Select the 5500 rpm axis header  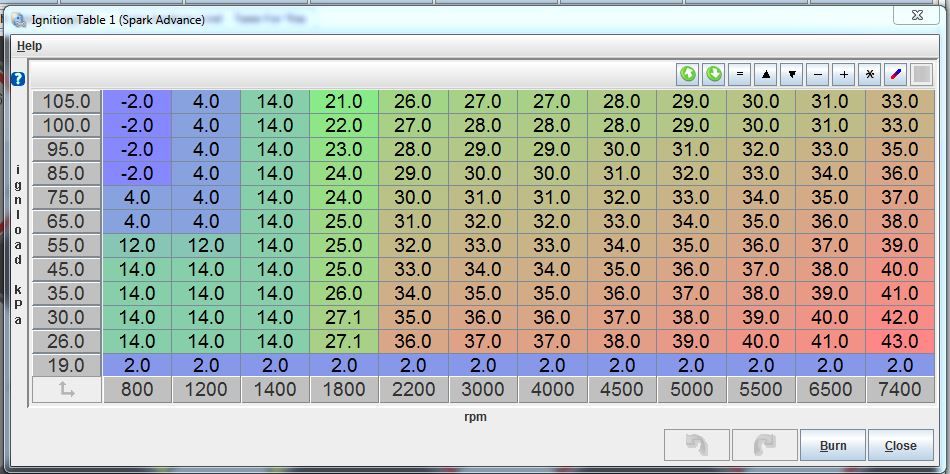761,390
